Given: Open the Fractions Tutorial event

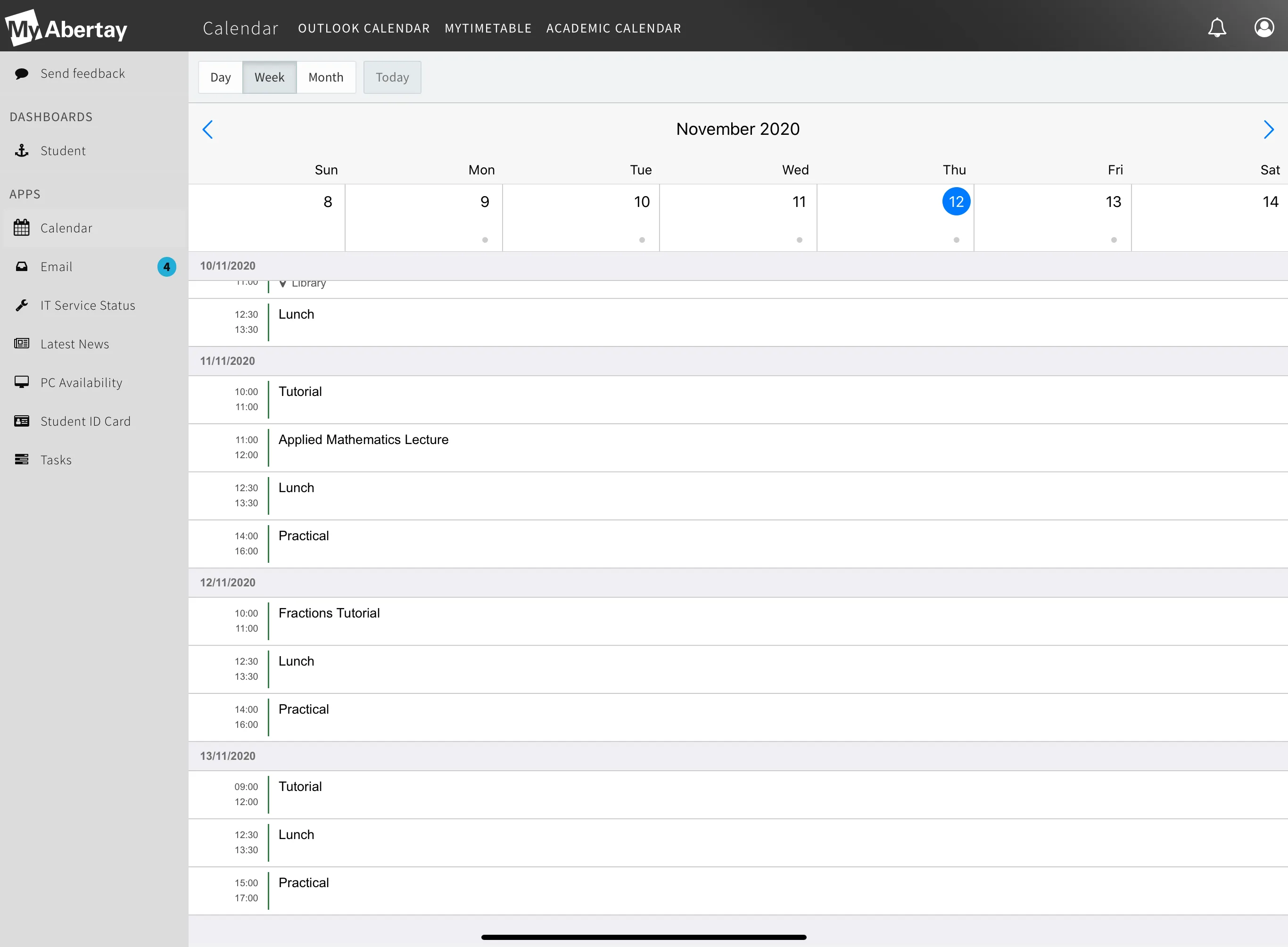Looking at the screenshot, I should 738,621.
